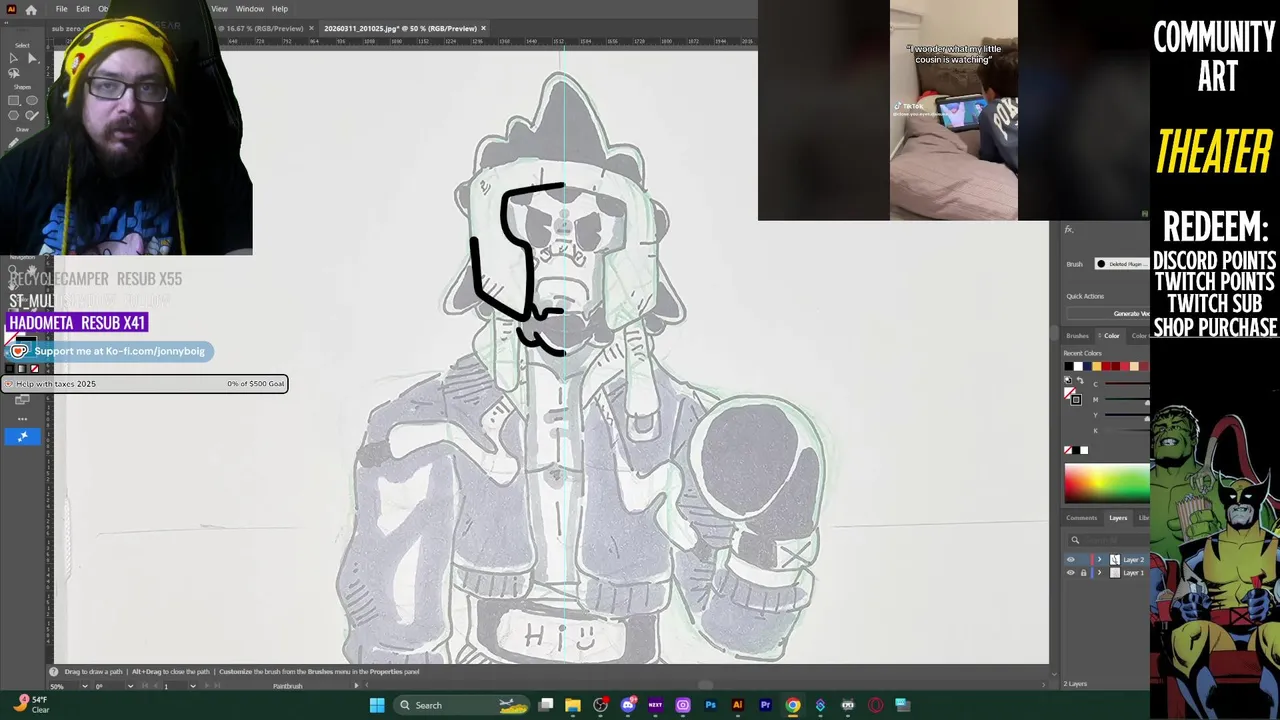Select the Layer 1 row name

[1133, 573]
